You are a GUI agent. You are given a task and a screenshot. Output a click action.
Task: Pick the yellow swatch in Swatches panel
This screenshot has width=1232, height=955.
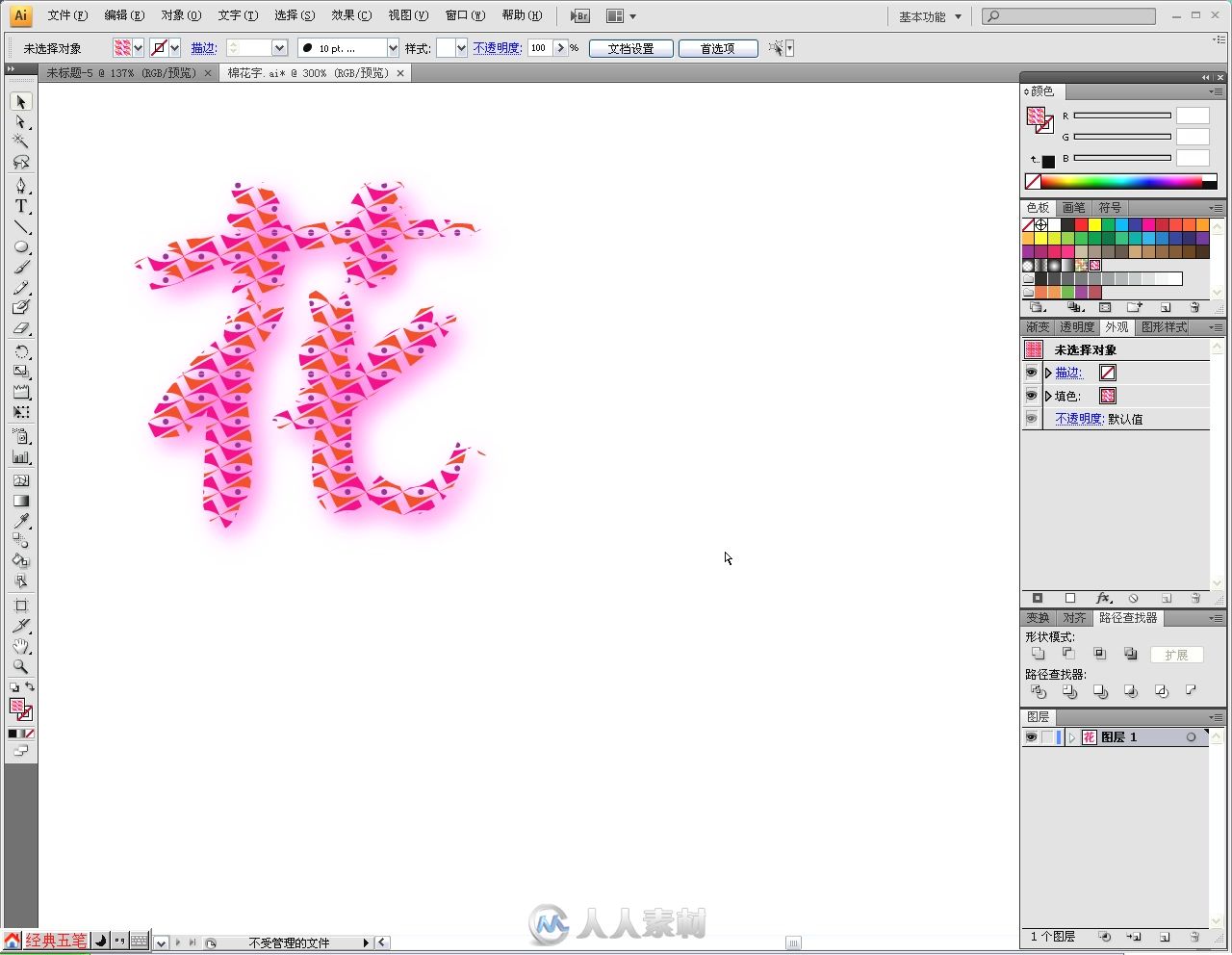pos(1094,225)
